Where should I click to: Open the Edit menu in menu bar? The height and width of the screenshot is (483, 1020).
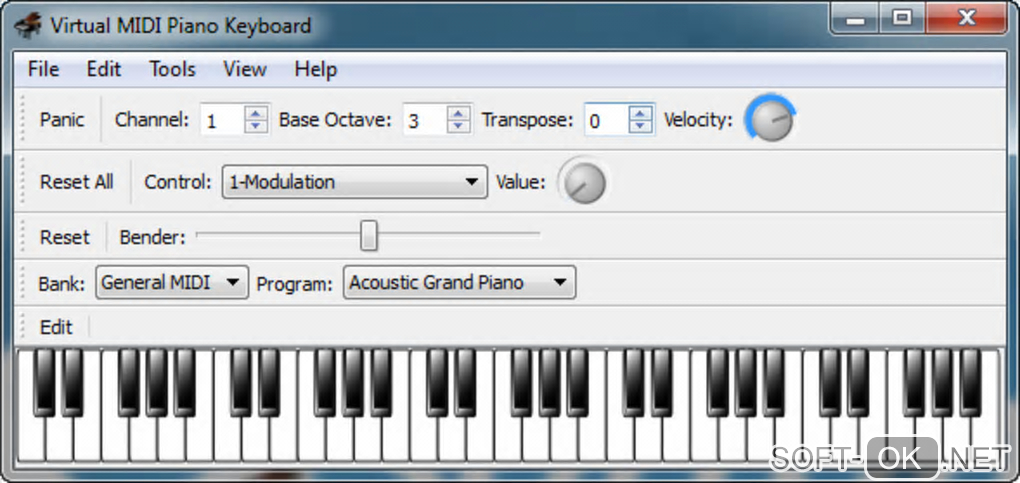(x=104, y=69)
